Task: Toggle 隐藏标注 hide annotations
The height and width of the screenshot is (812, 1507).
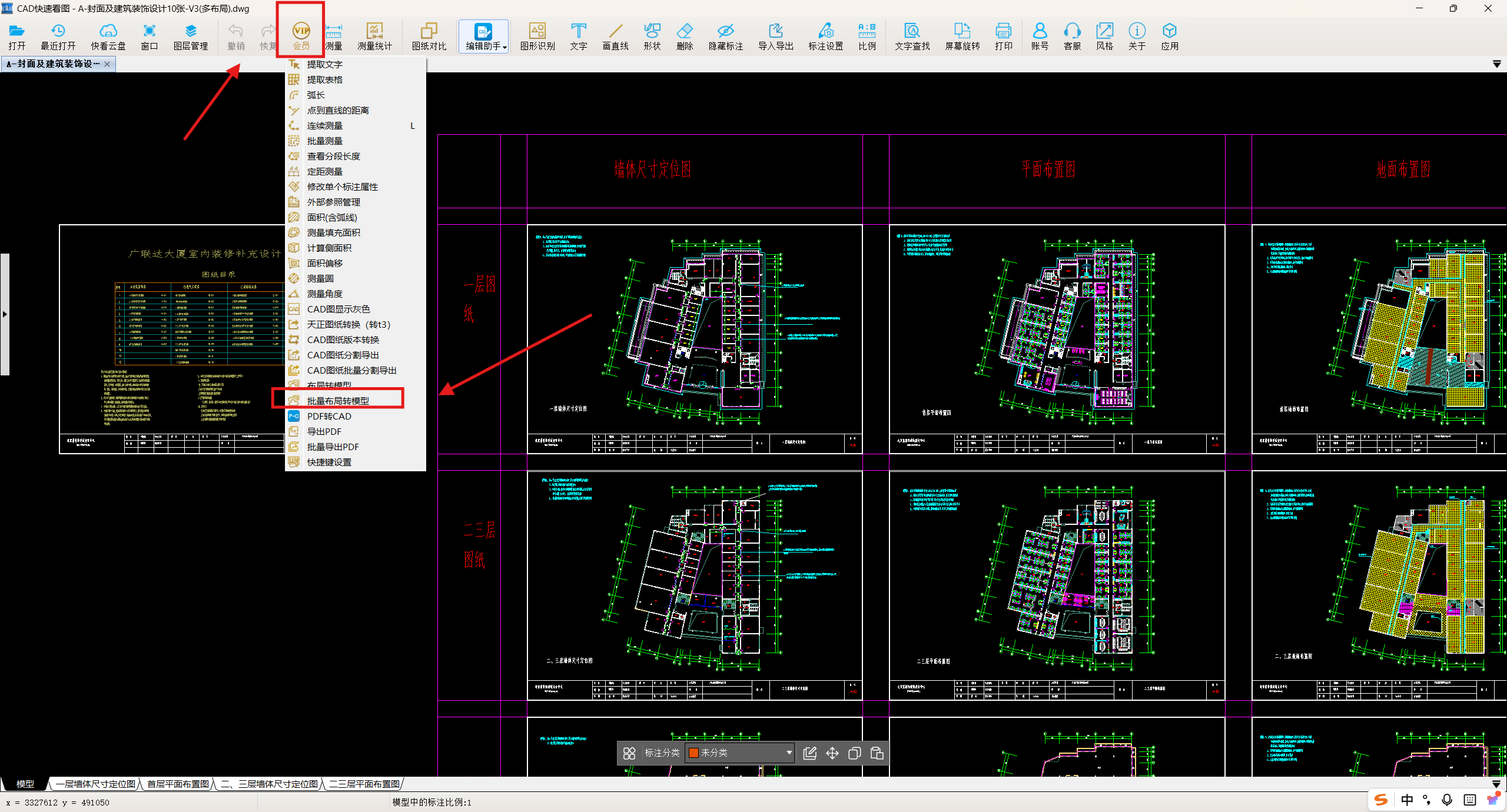Action: pyautogui.click(x=726, y=36)
